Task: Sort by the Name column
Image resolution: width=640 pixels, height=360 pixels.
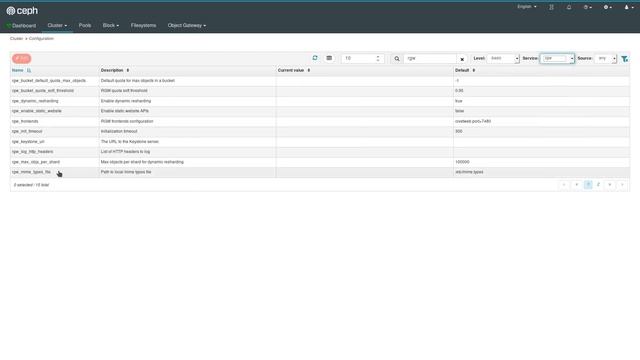Action: 21,70
